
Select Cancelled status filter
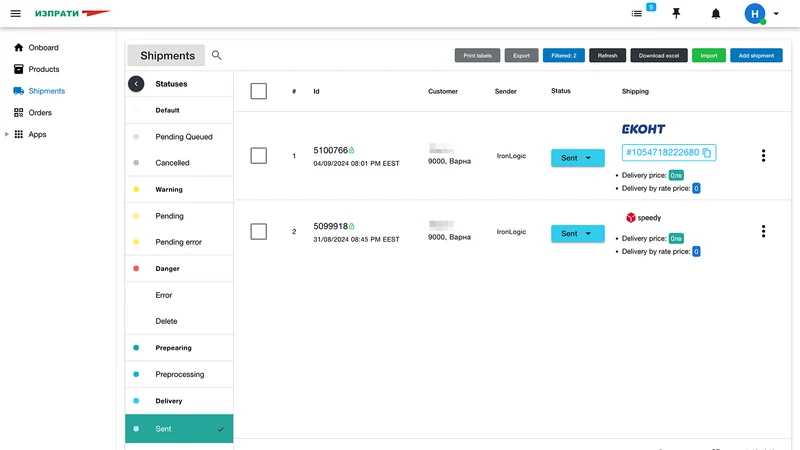179,163
